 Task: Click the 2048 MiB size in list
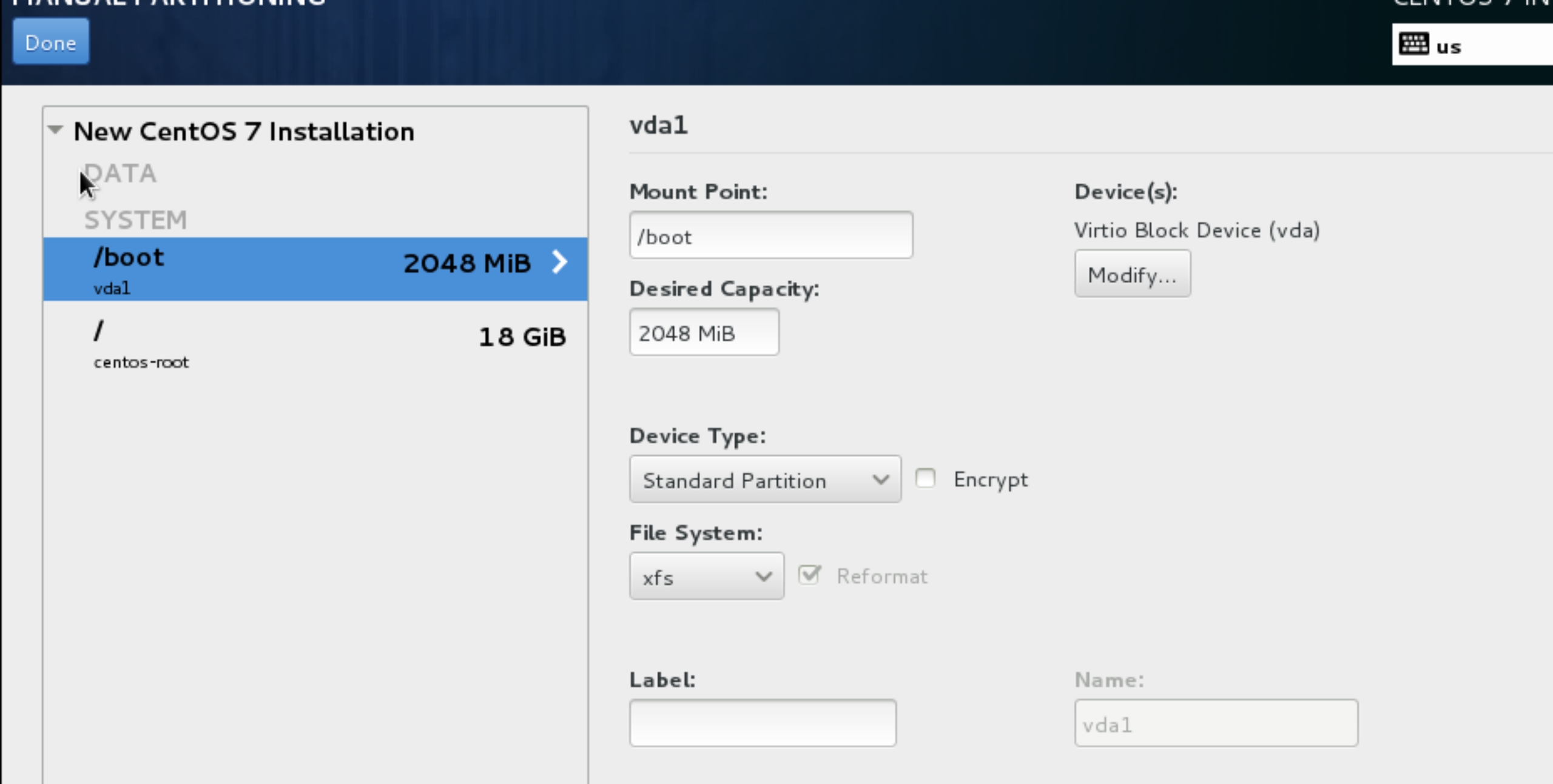467,263
